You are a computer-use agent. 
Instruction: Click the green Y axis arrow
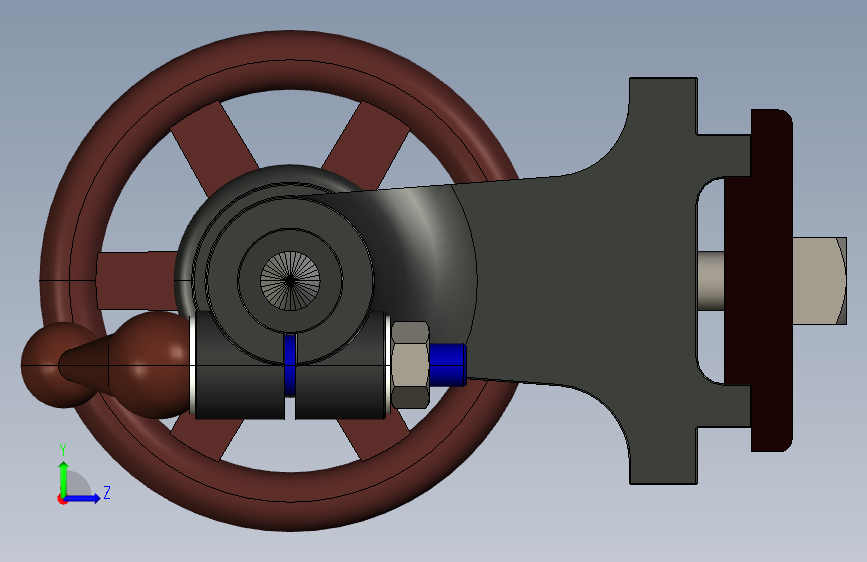[x=64, y=478]
